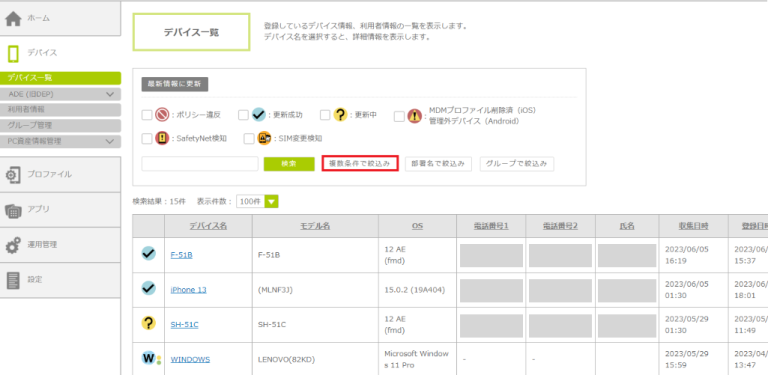
Task: Click the SafetyNet detection red icon
Action: coord(162,139)
